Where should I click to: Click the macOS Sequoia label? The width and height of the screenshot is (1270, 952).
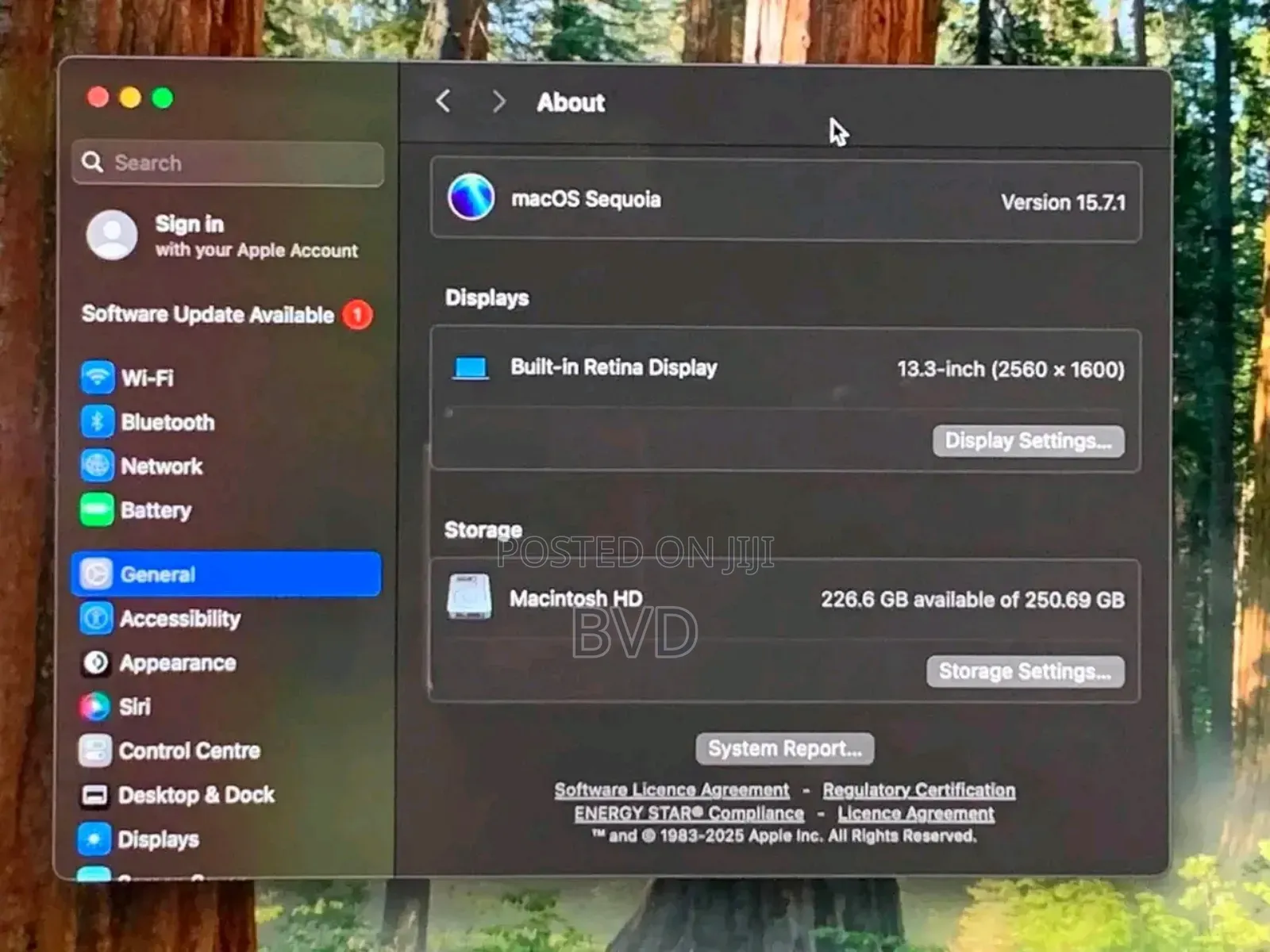point(586,198)
